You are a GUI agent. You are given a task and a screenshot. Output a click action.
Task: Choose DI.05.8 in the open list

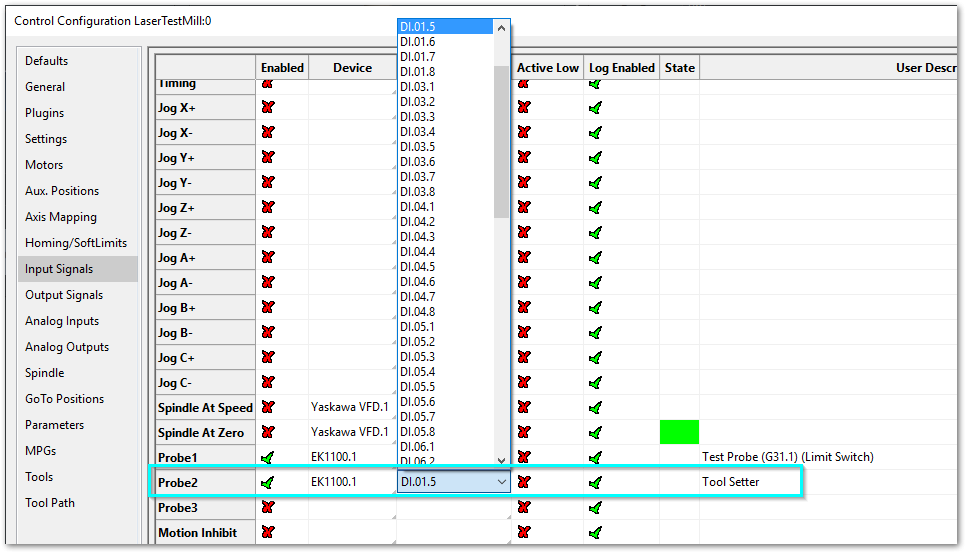pyautogui.click(x=418, y=432)
